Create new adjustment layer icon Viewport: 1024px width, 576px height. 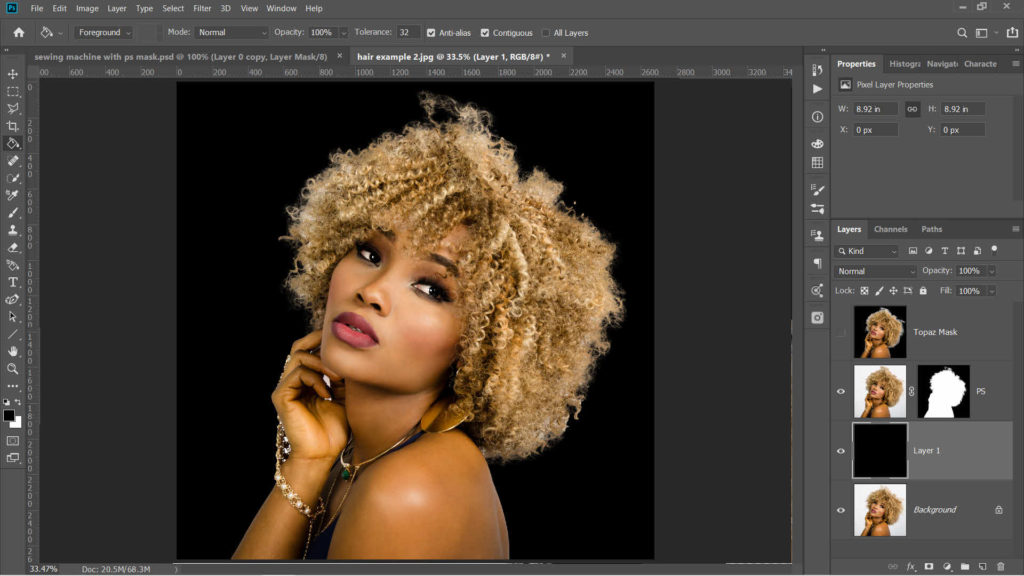click(947, 566)
